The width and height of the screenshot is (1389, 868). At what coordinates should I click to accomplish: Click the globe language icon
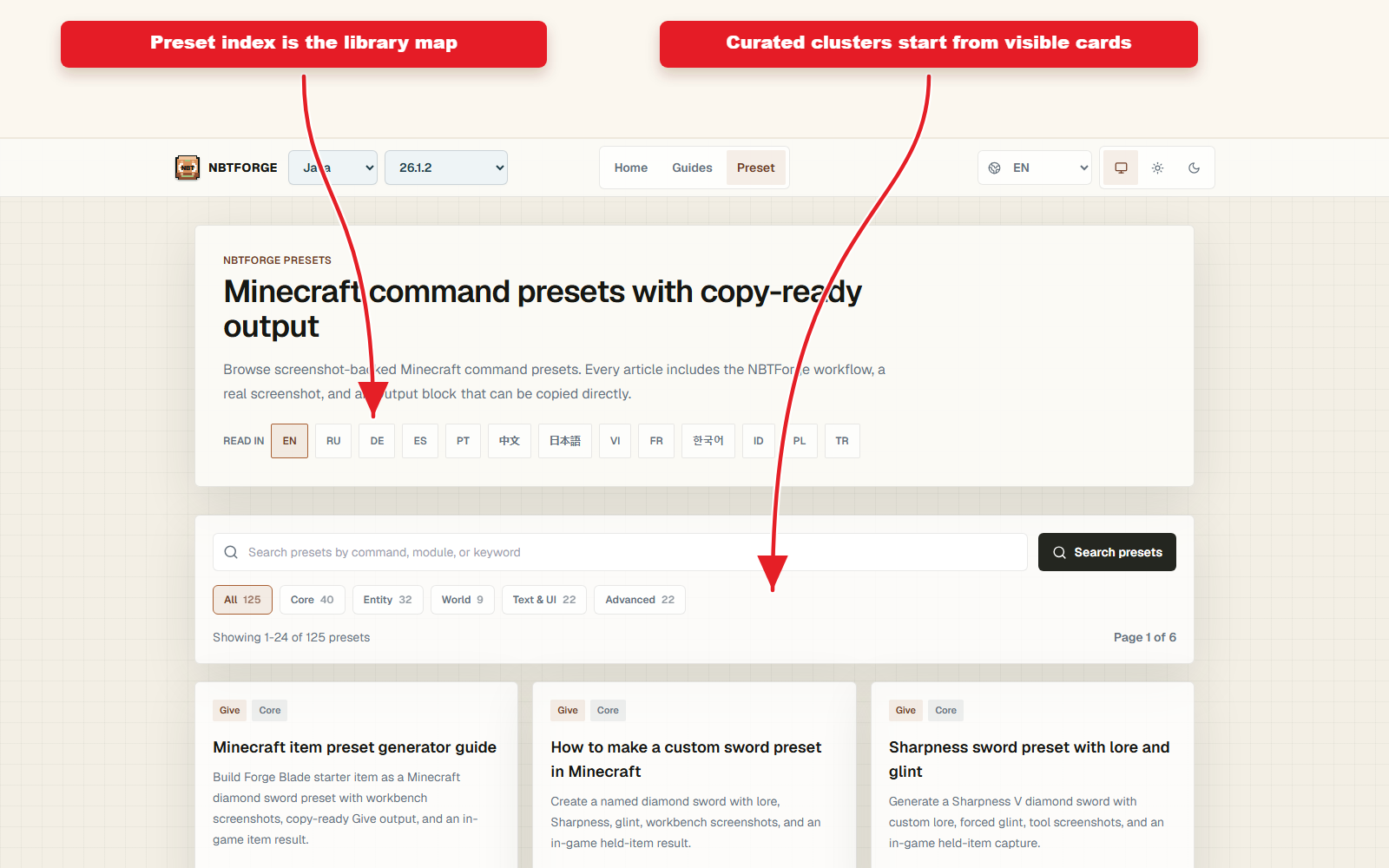(995, 168)
